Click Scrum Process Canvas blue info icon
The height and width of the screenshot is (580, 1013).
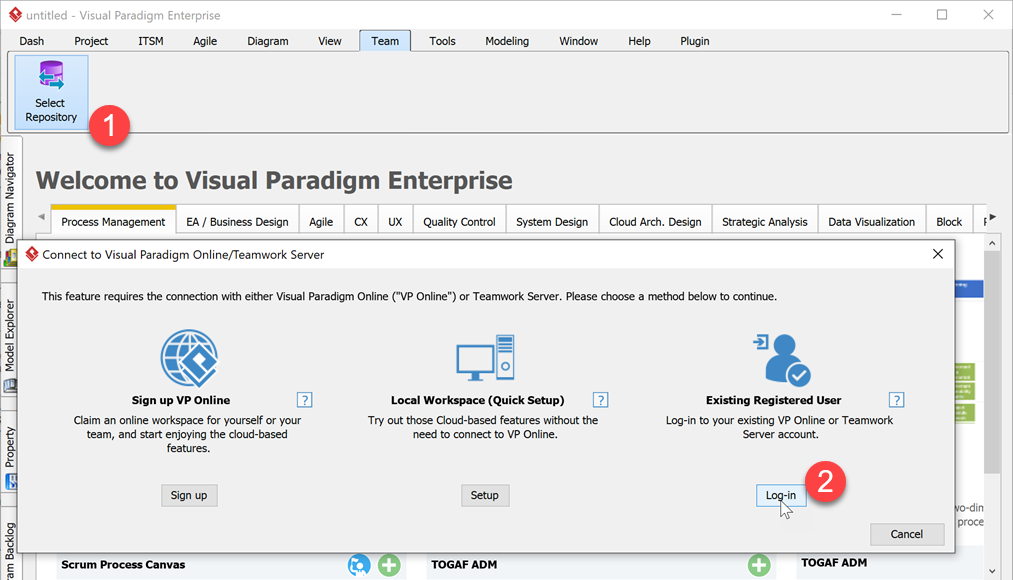coord(359,565)
